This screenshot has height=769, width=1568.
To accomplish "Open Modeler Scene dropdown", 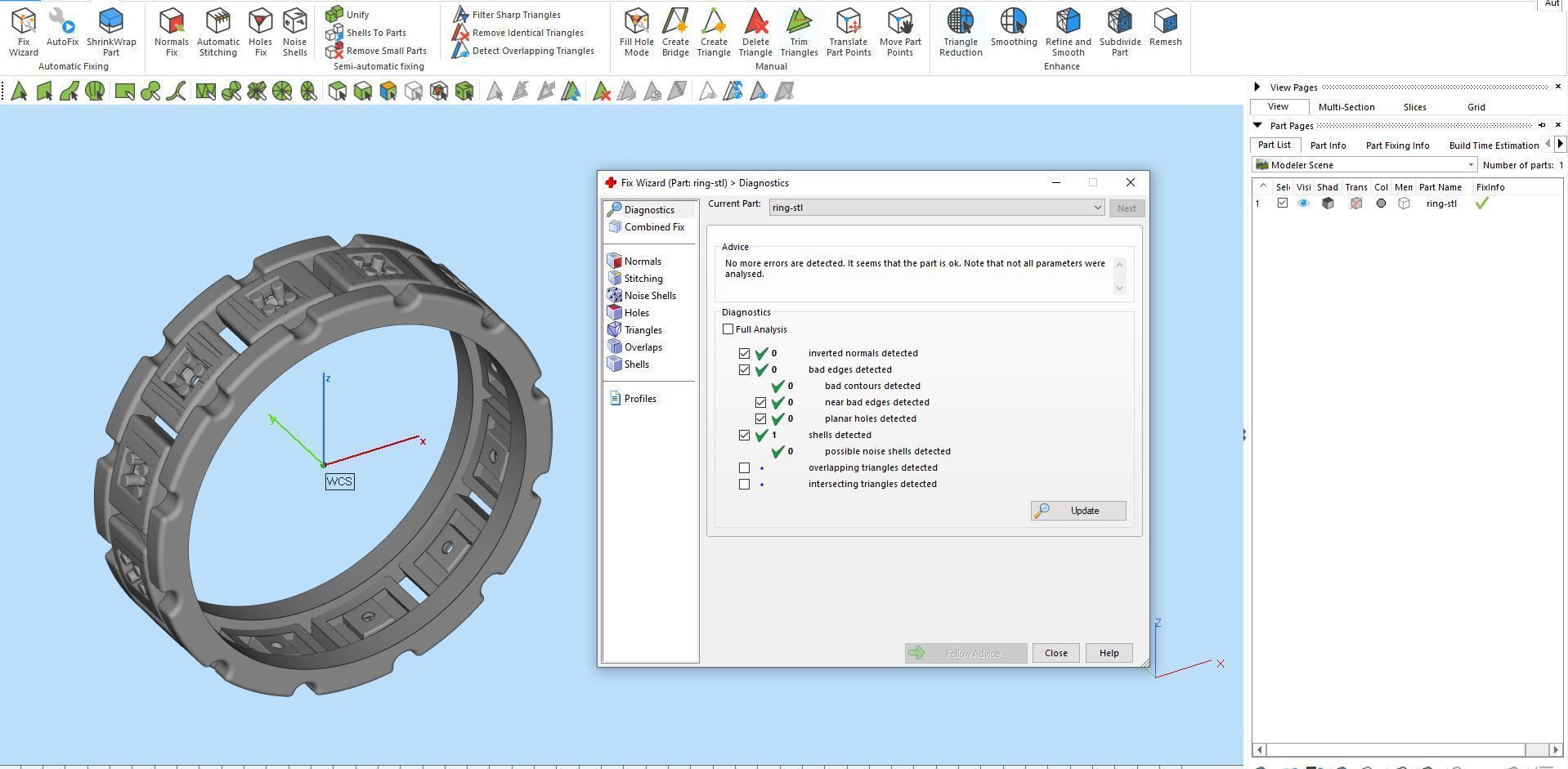I will click(1366, 165).
